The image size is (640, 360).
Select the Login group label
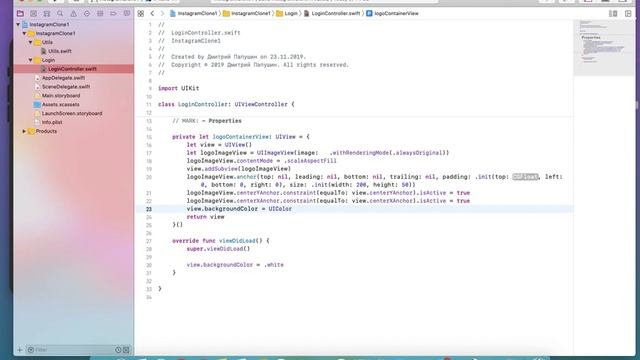coord(48,60)
